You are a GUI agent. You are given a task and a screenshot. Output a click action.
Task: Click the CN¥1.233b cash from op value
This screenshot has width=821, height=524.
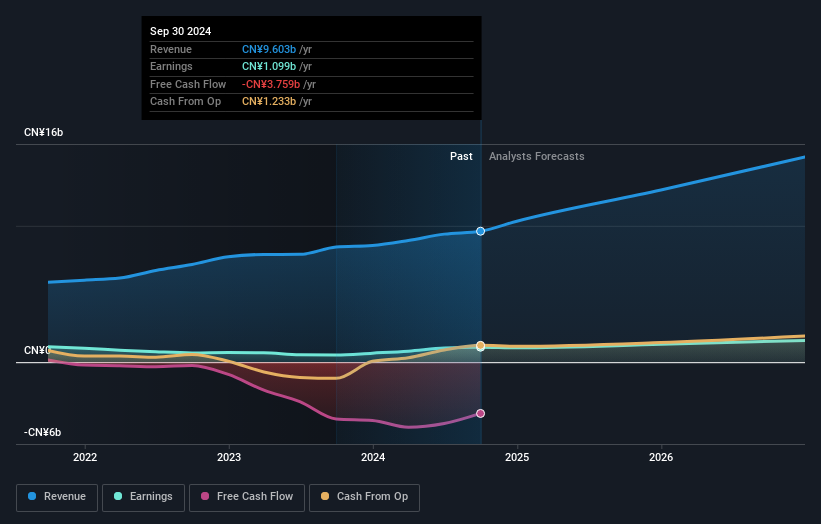[269, 102]
